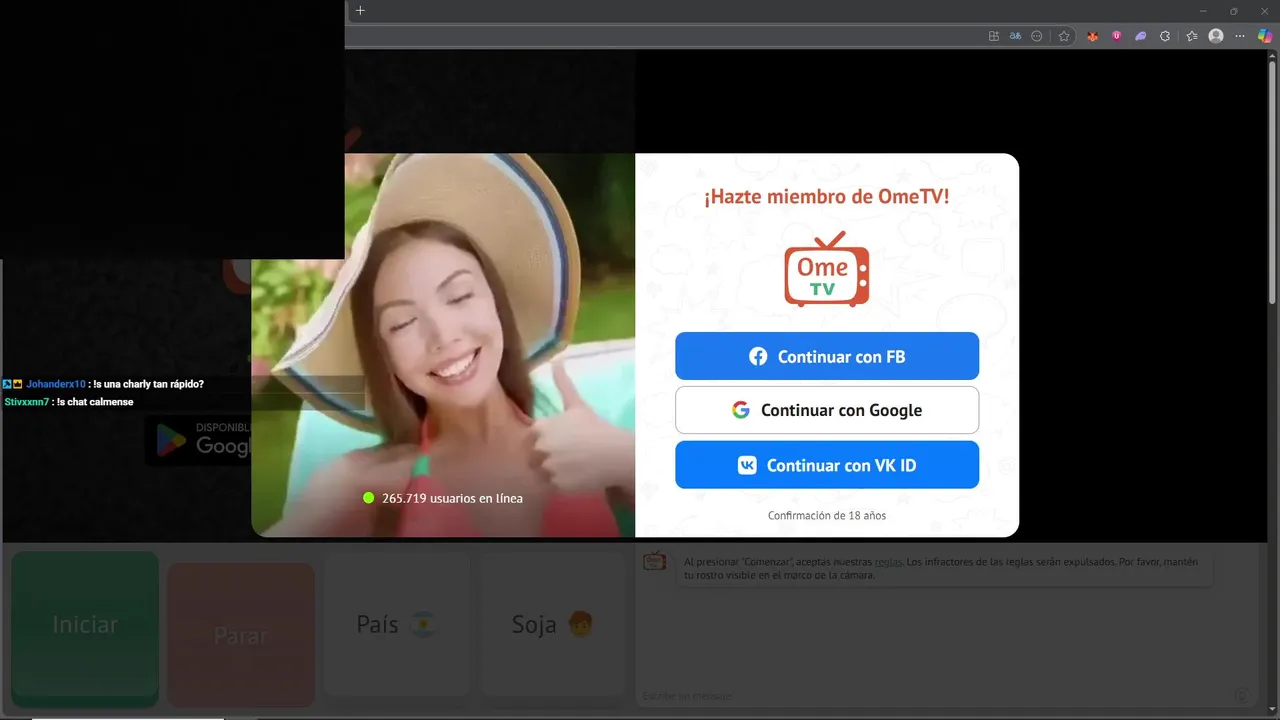Open the emoji picker in message box

pos(1240,695)
